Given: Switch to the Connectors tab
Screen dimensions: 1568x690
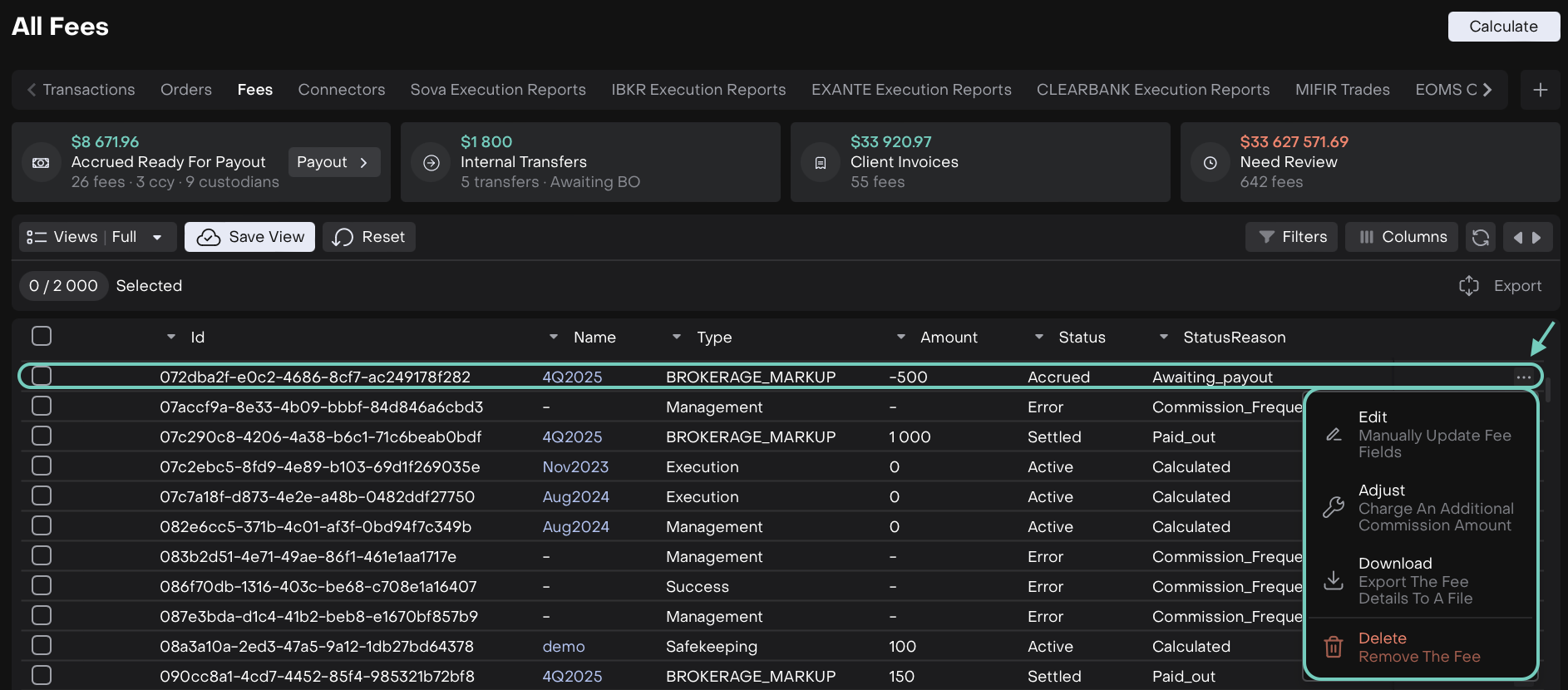Looking at the screenshot, I should click(341, 90).
